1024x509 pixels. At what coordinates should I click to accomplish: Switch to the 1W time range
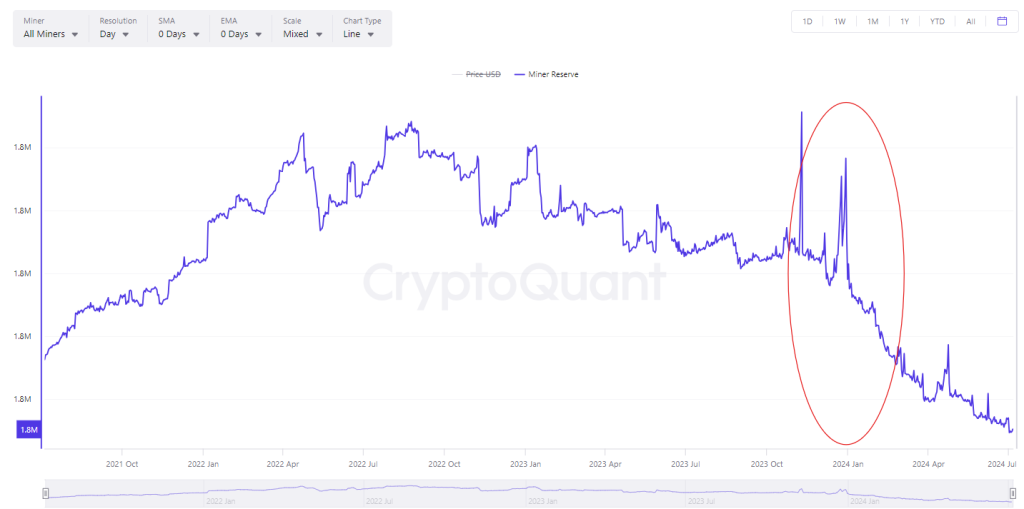point(840,21)
